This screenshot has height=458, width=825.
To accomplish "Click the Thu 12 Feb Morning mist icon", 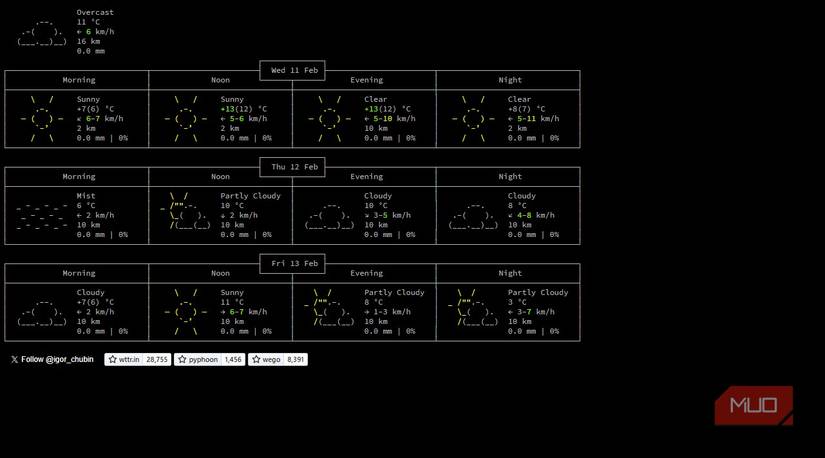I will click(x=42, y=215).
